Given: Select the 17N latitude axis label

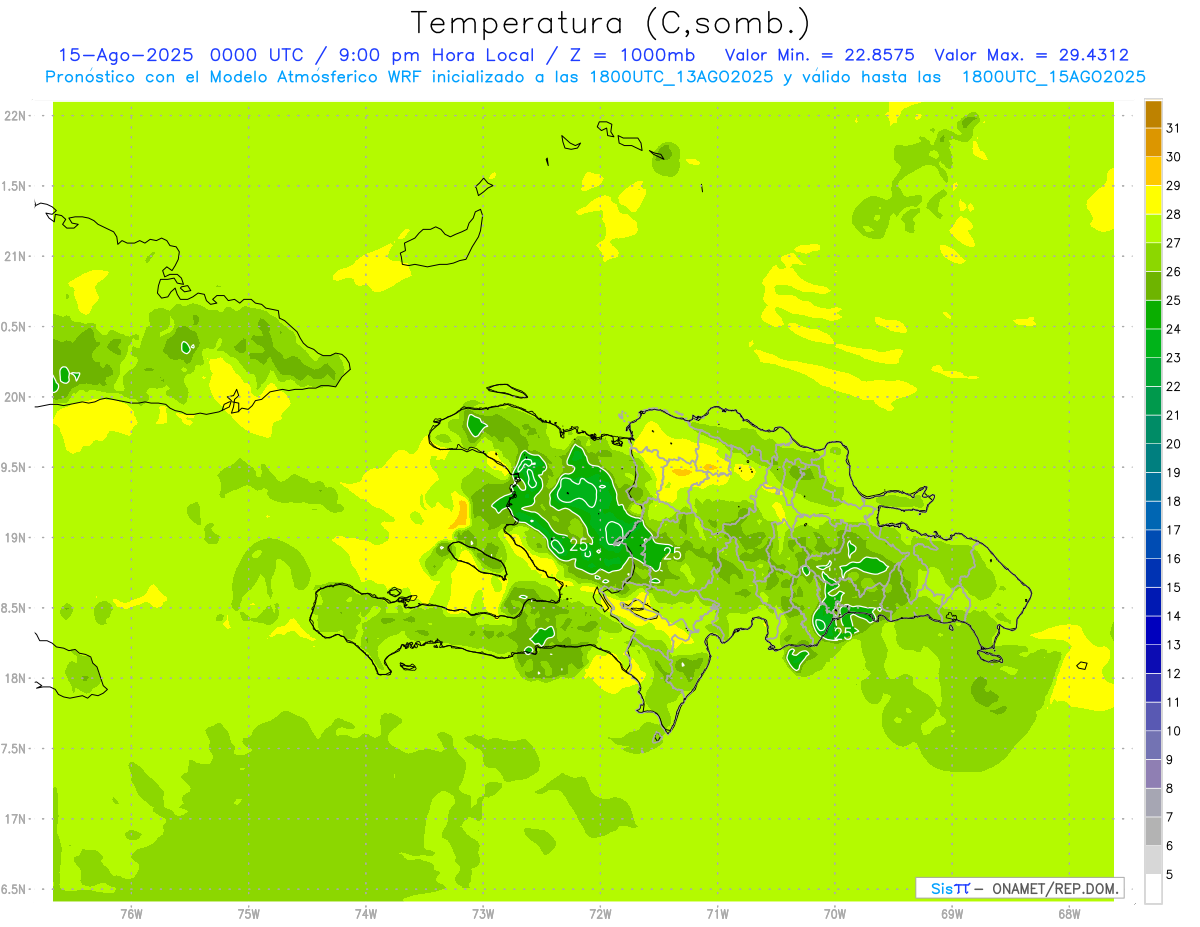Looking at the screenshot, I should 17,819.
